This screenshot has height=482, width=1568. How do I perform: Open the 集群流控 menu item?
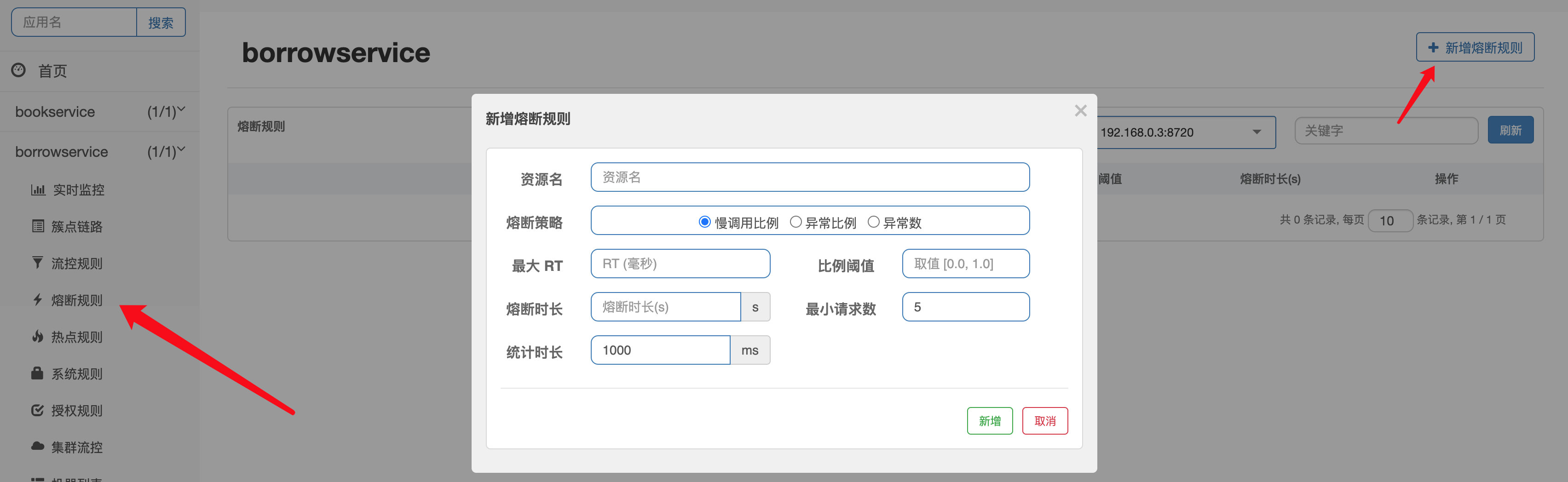pos(77,448)
